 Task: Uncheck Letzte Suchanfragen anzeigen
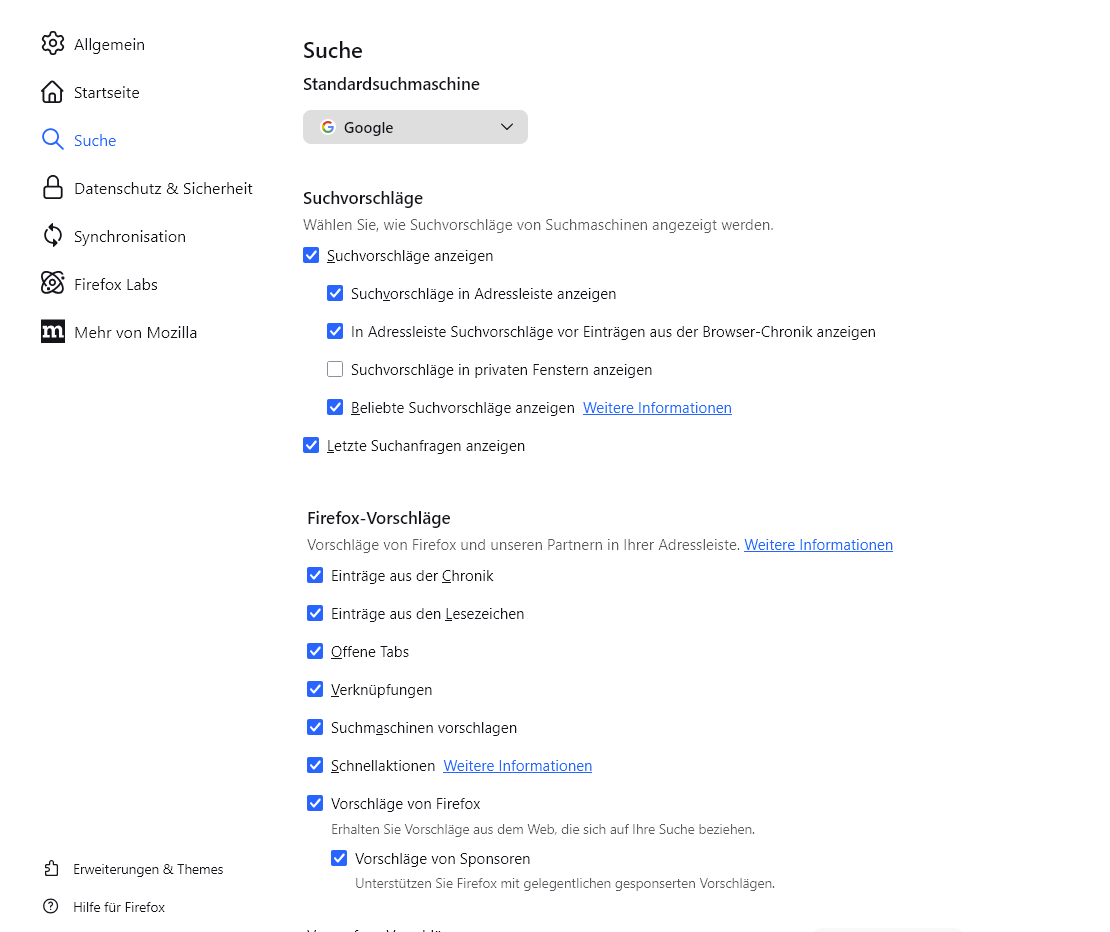[311, 446]
